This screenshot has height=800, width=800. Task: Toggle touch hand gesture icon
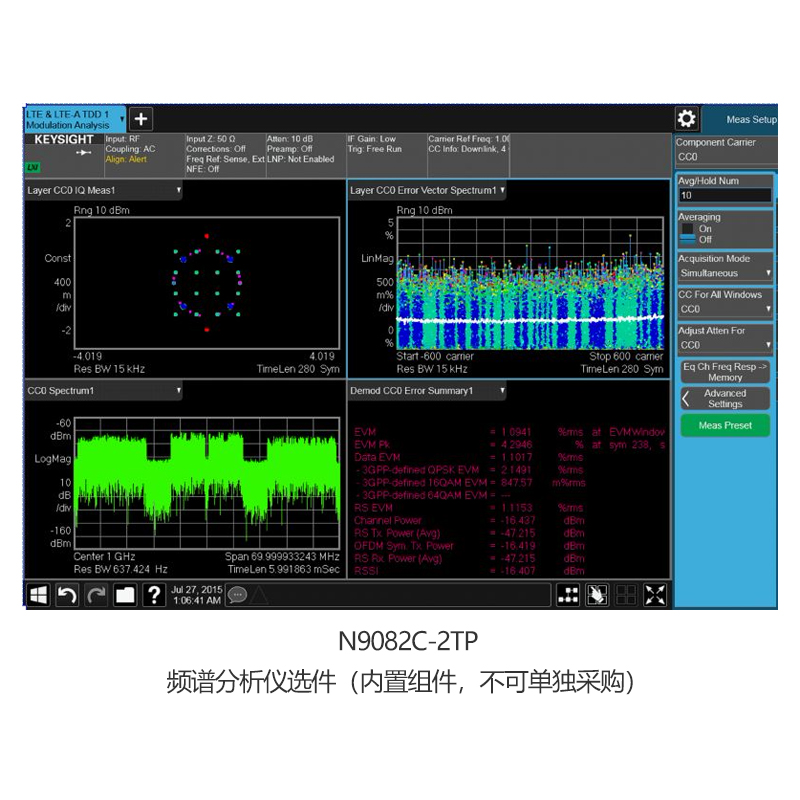click(x=597, y=594)
